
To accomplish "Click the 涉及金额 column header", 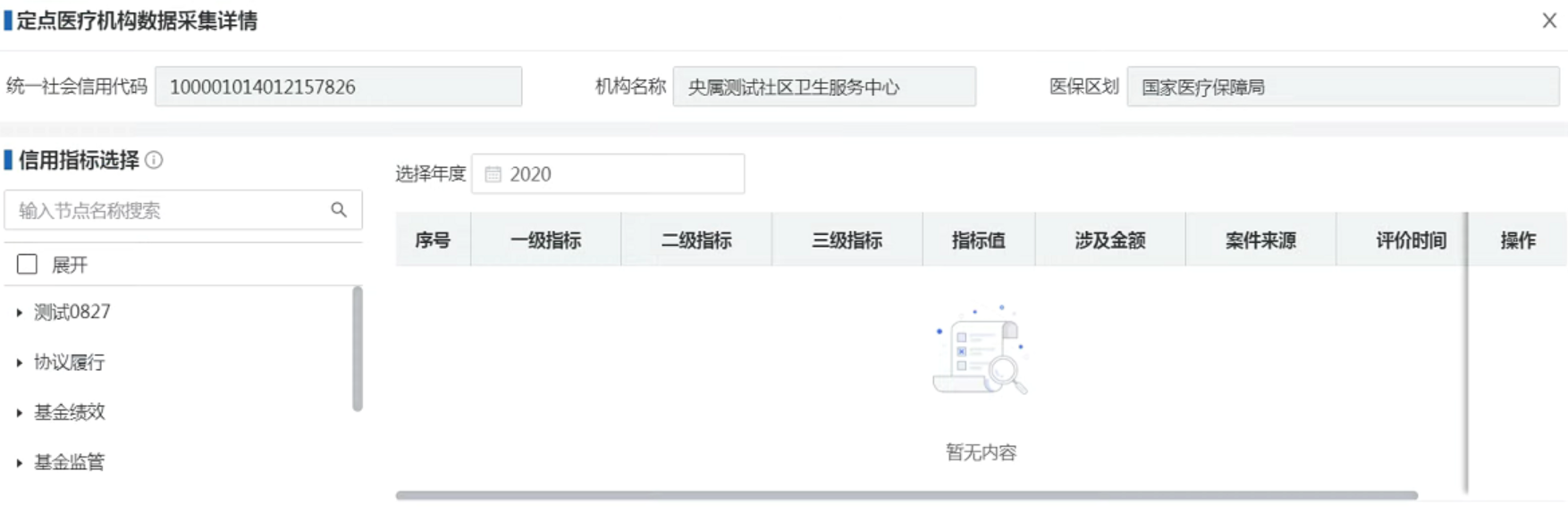I will (x=1110, y=240).
